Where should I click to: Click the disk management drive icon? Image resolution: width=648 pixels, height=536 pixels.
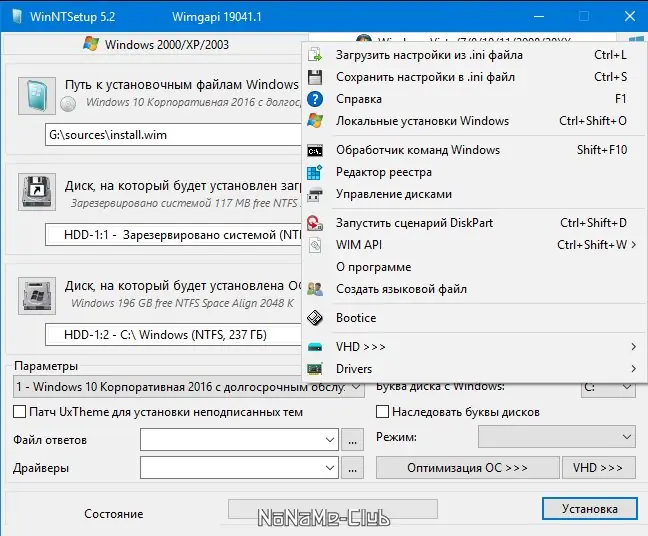click(x=315, y=194)
